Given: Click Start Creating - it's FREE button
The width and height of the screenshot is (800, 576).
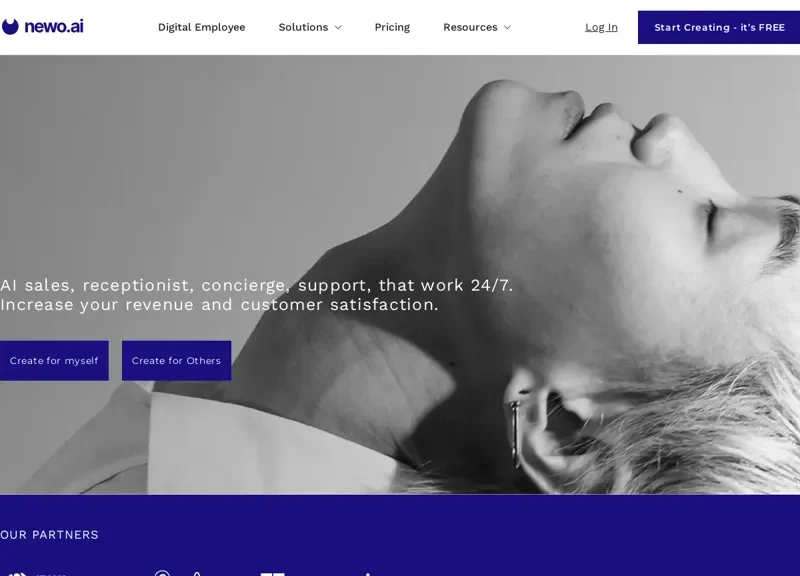Looking at the screenshot, I should pos(719,27).
